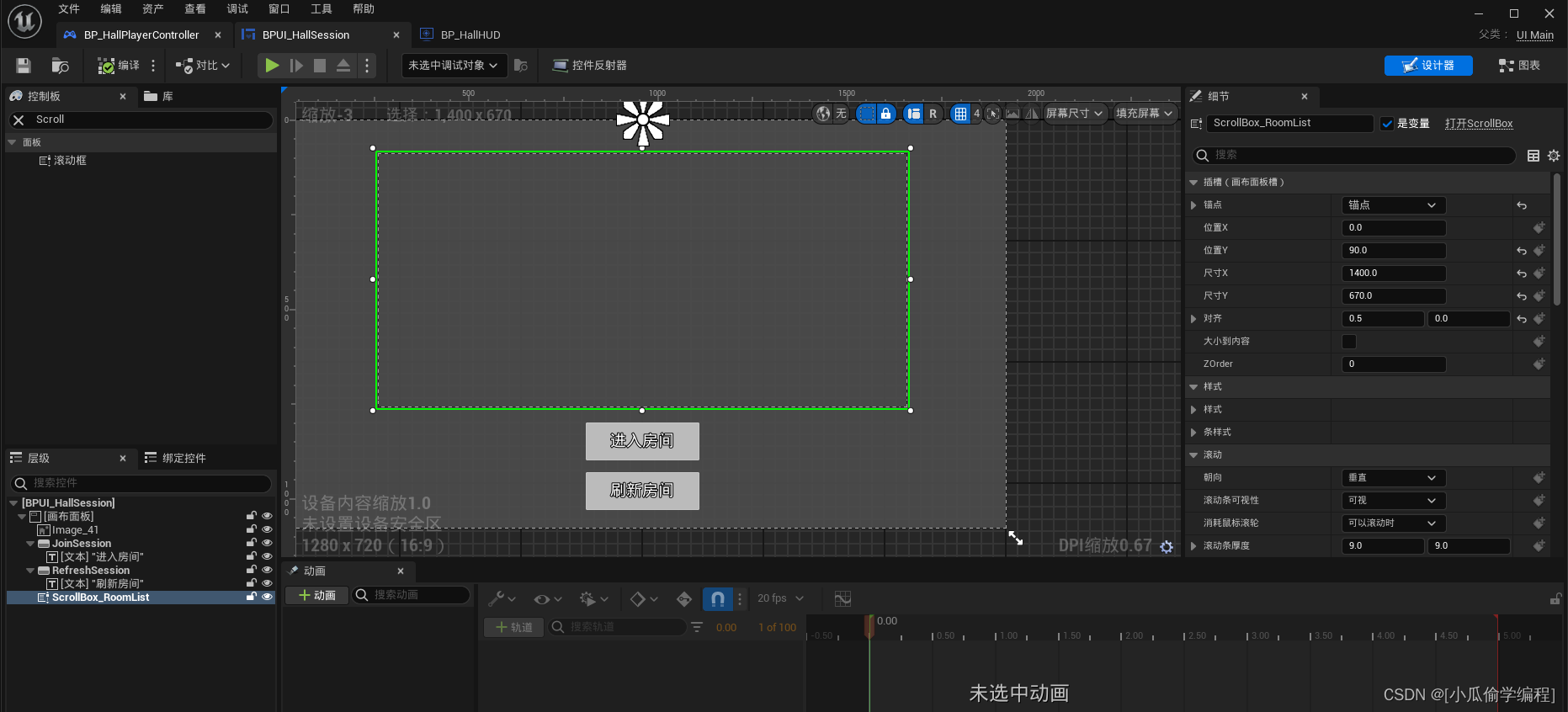Image resolution: width=1568 pixels, height=712 pixels.
Task: Click the stop simulation square button
Action: point(320,66)
